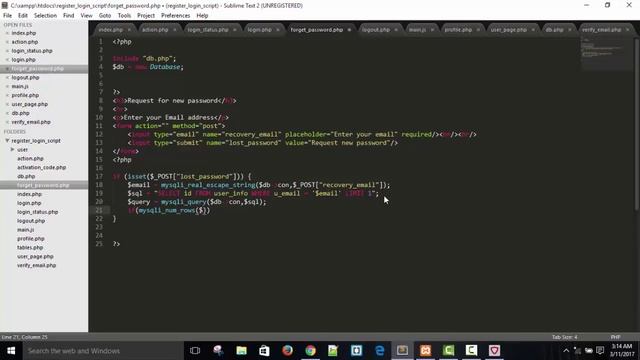Switch to the main.js tab

417,30
